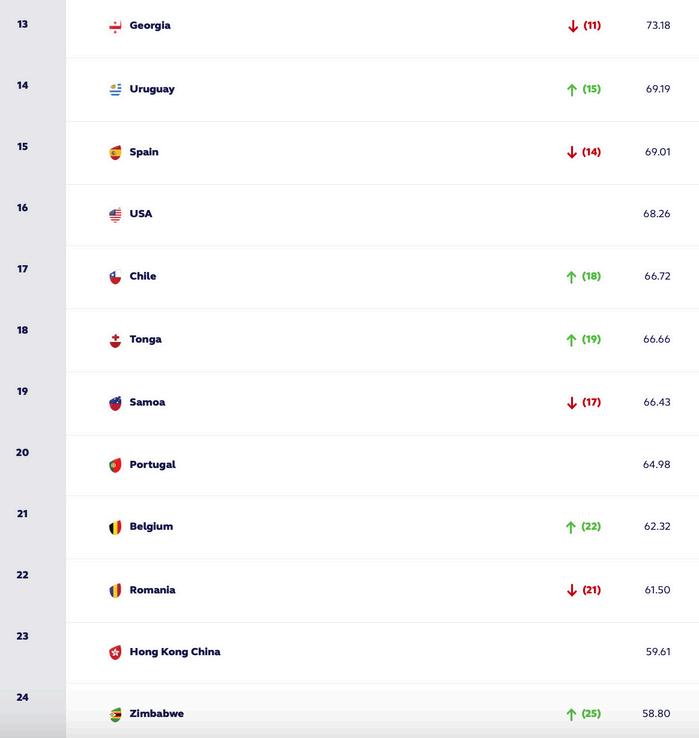Screen dimensions: 699x738
Task: Click the USA flag icon
Action: pos(115,215)
